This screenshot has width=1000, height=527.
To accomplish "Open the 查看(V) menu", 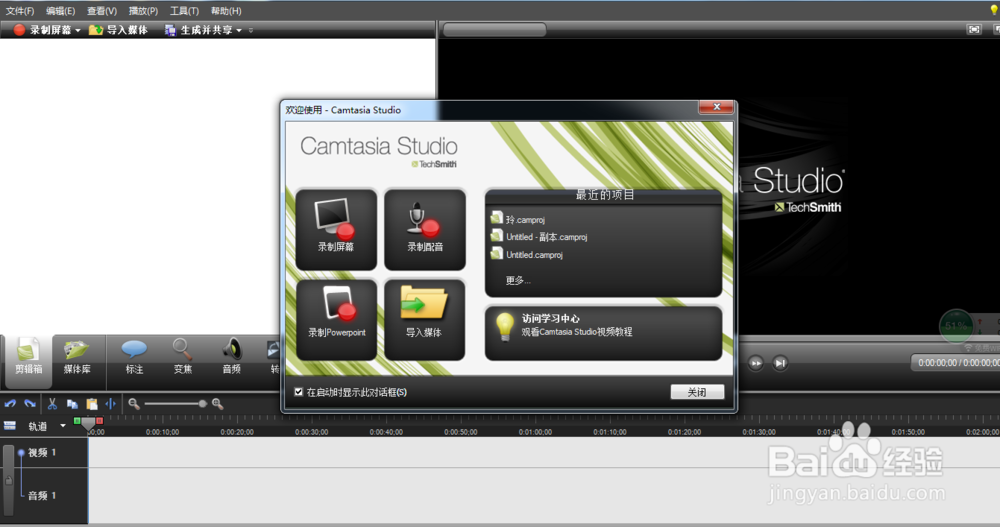I will (102, 11).
